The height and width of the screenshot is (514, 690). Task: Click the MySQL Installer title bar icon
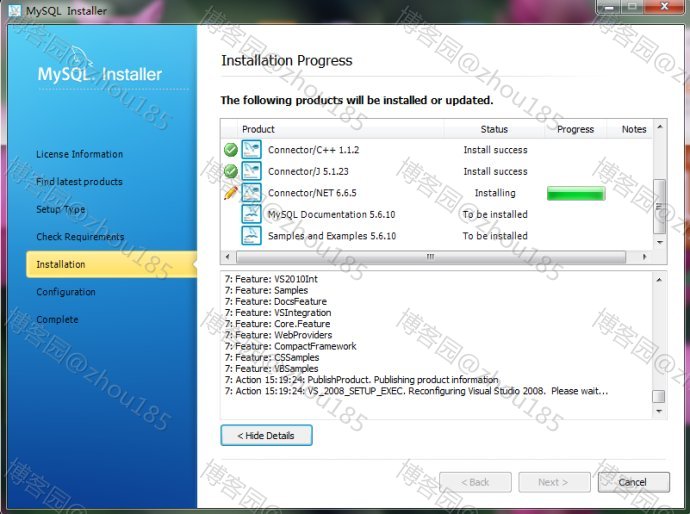tap(15, 10)
